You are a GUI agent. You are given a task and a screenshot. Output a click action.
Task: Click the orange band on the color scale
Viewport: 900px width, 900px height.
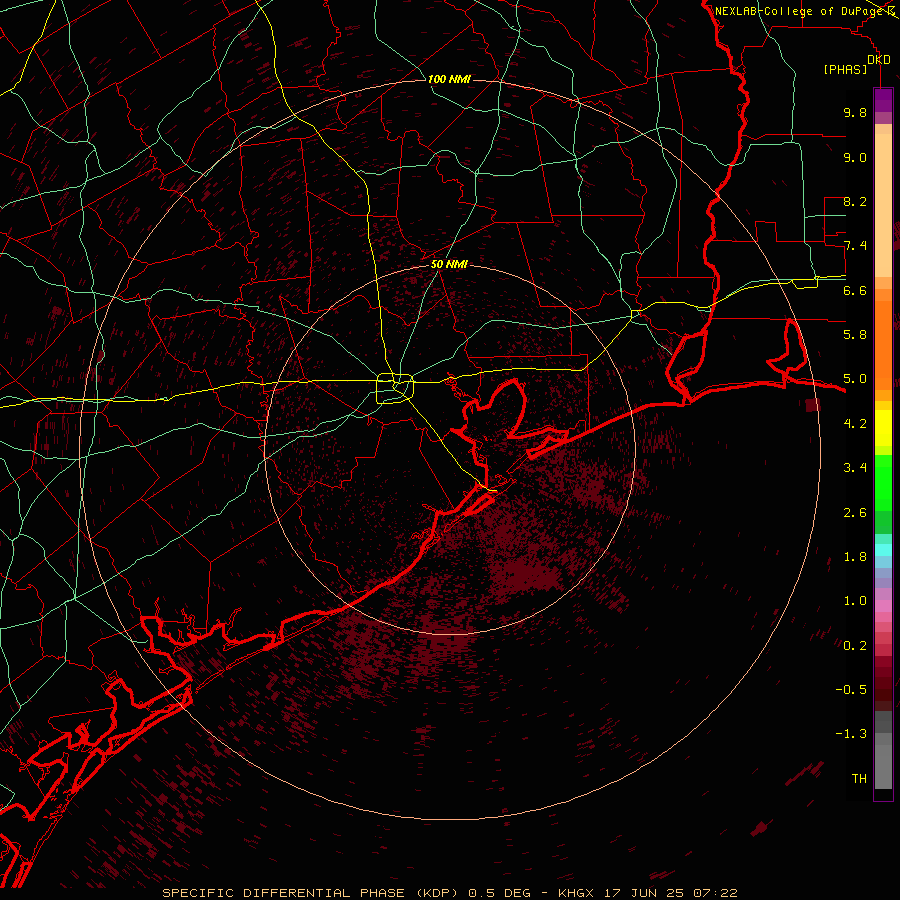(x=883, y=344)
